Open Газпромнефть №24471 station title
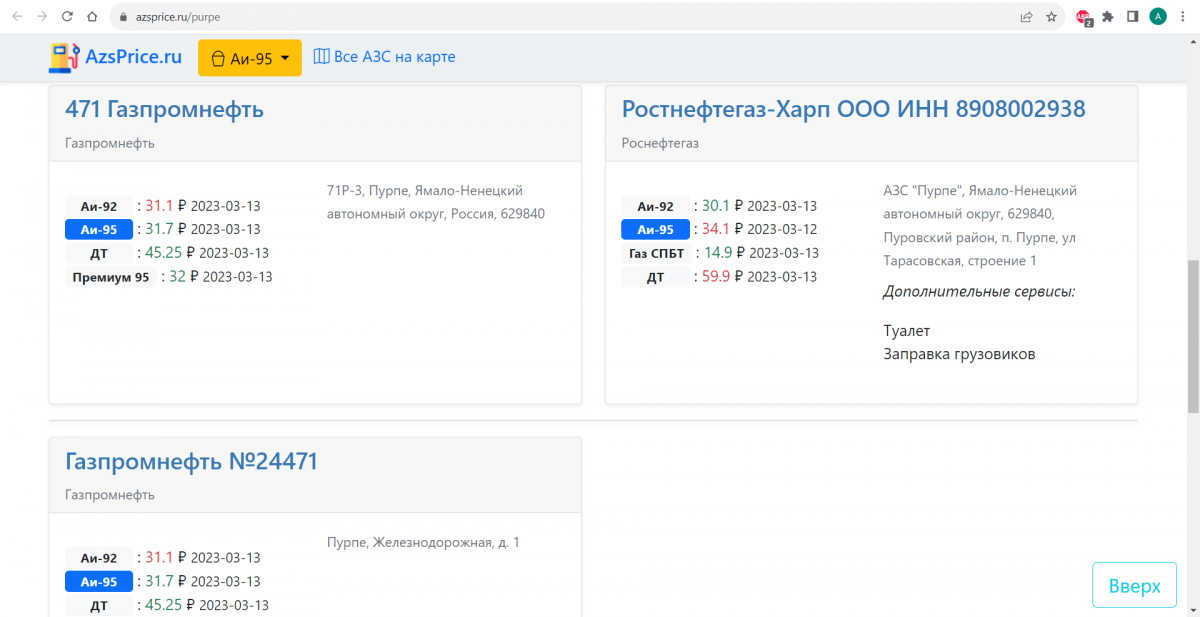 point(191,461)
